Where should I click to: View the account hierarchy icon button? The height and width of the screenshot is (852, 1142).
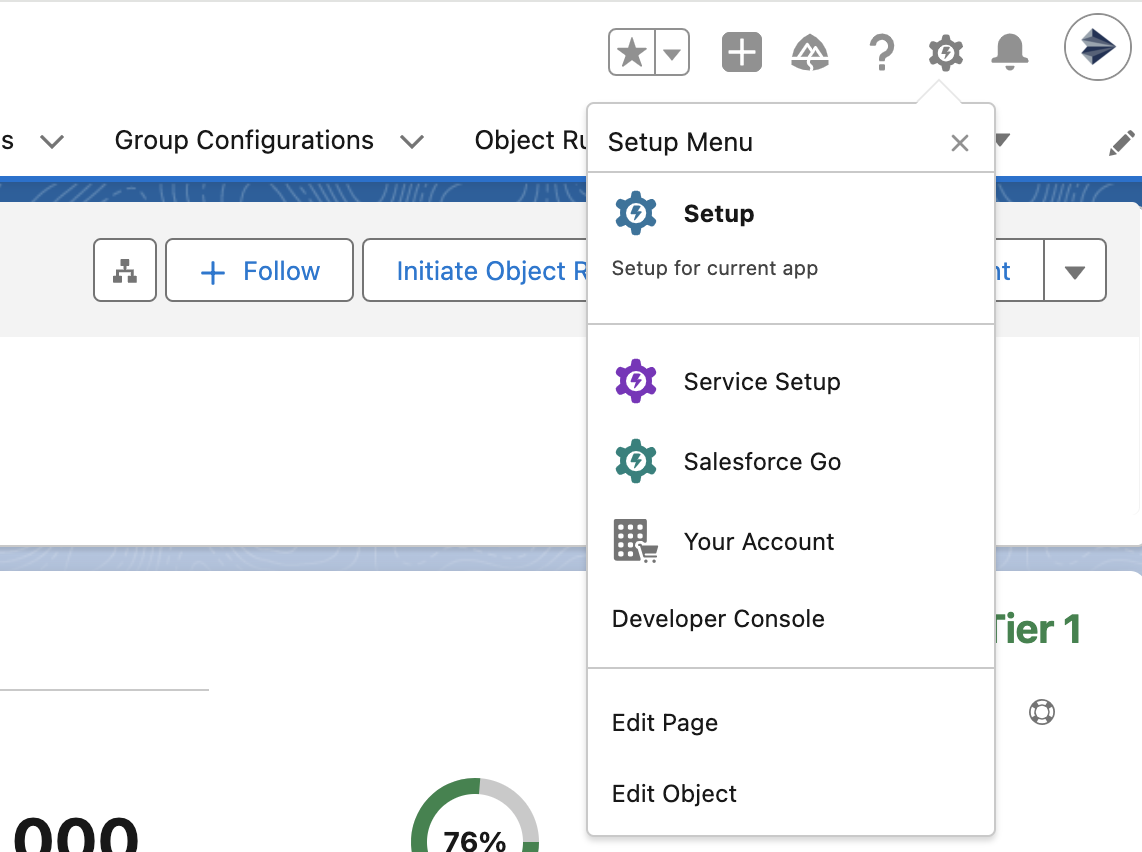[125, 270]
